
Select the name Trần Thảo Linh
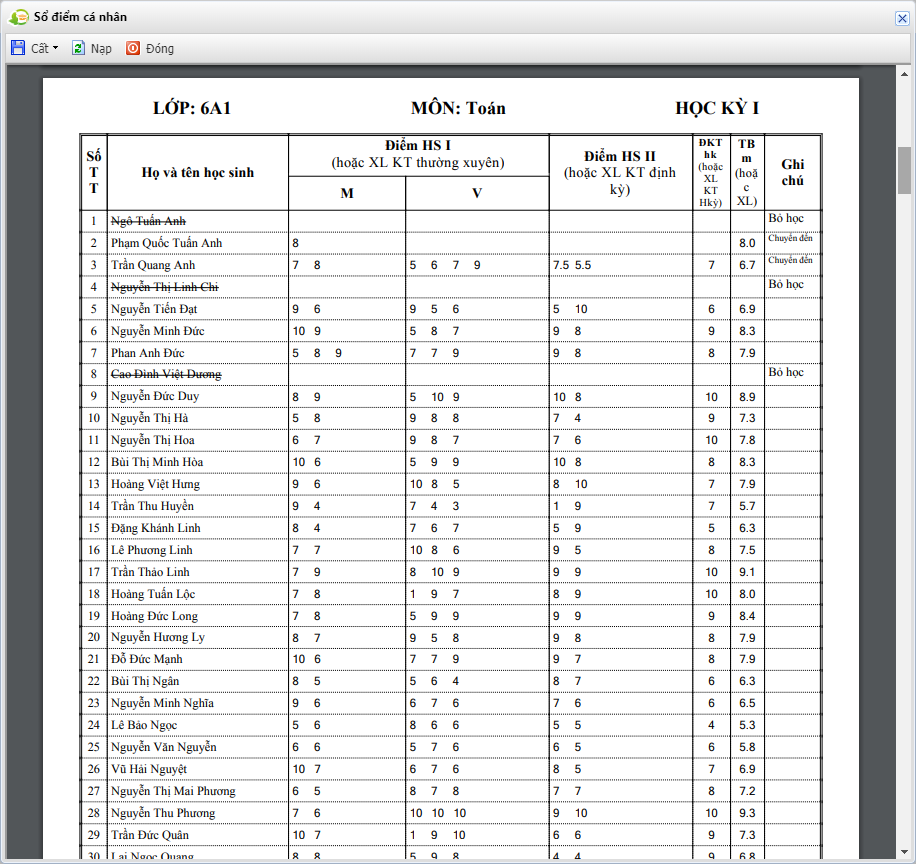pos(150,572)
